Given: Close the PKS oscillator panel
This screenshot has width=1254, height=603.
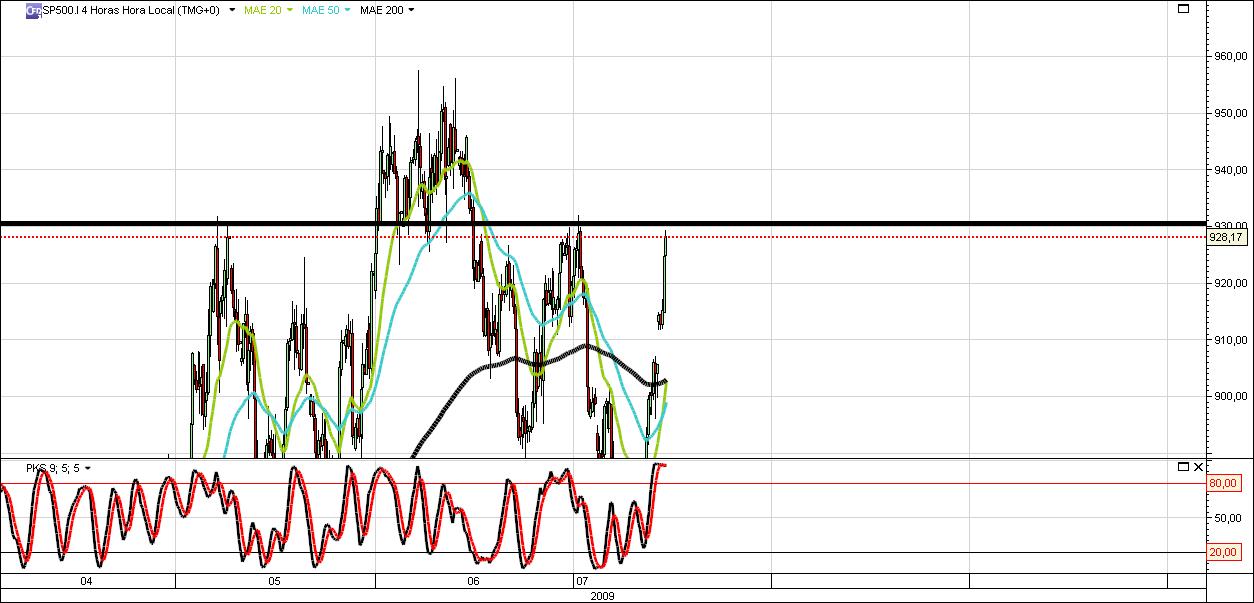Looking at the screenshot, I should click(x=1198, y=467).
